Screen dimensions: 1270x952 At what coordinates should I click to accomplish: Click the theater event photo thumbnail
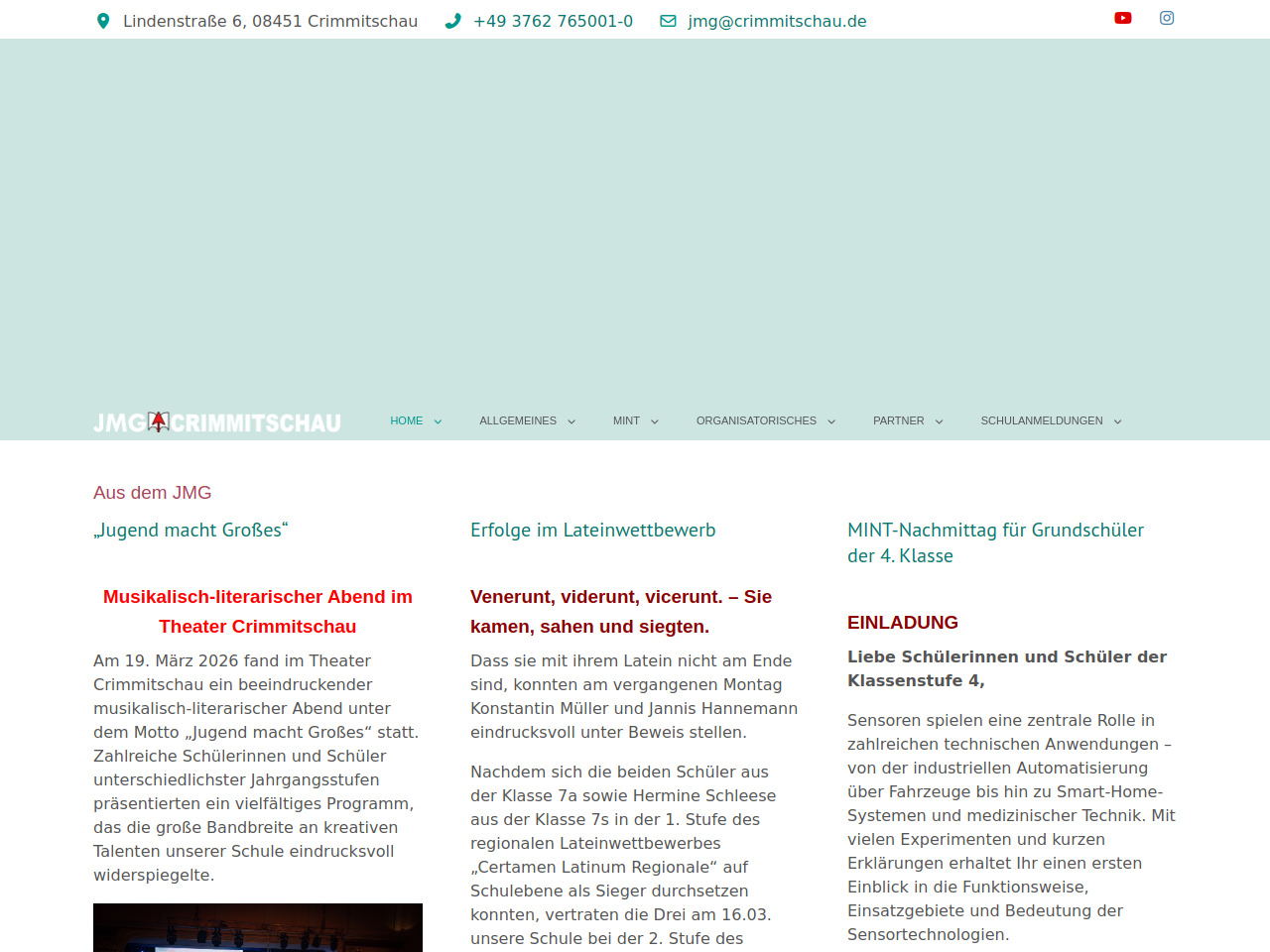tap(258, 927)
